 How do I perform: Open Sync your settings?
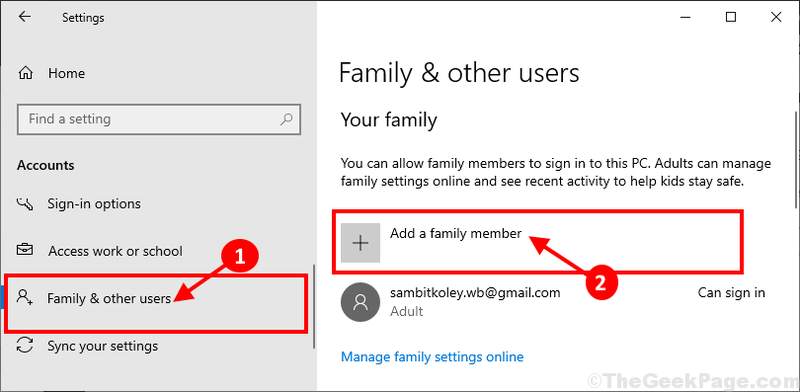(103, 346)
